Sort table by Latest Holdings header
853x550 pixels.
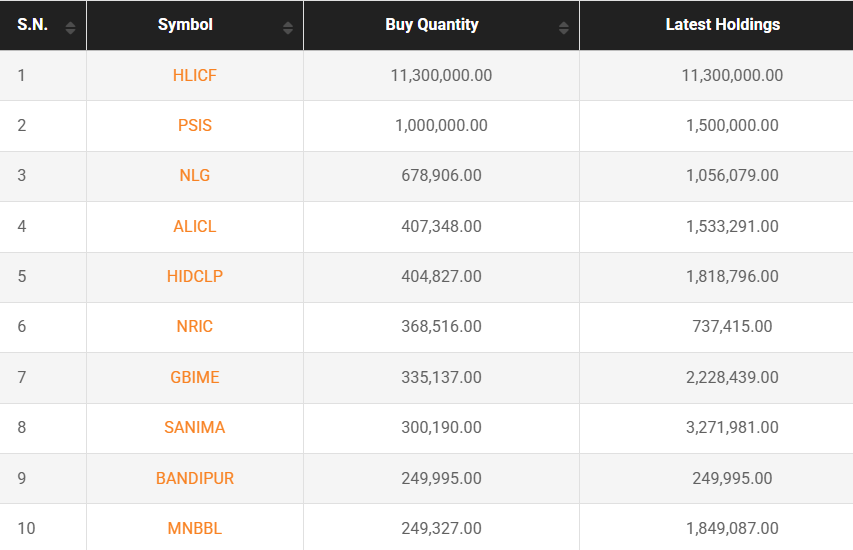[x=722, y=24]
